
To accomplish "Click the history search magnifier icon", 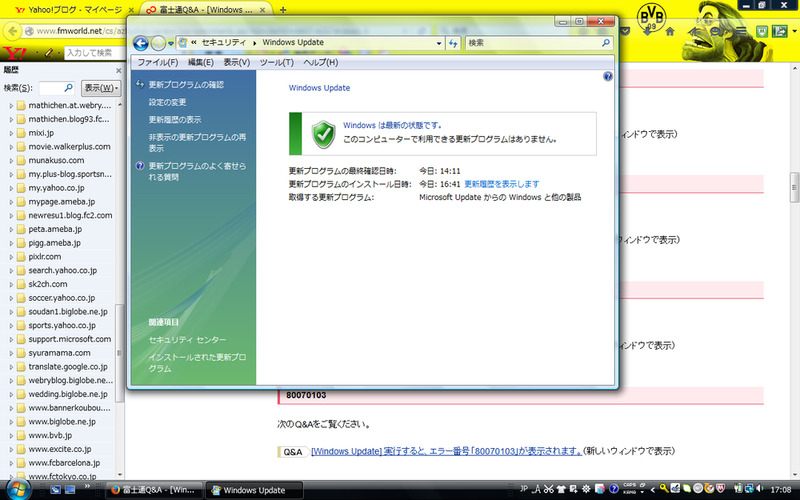I will [68, 88].
